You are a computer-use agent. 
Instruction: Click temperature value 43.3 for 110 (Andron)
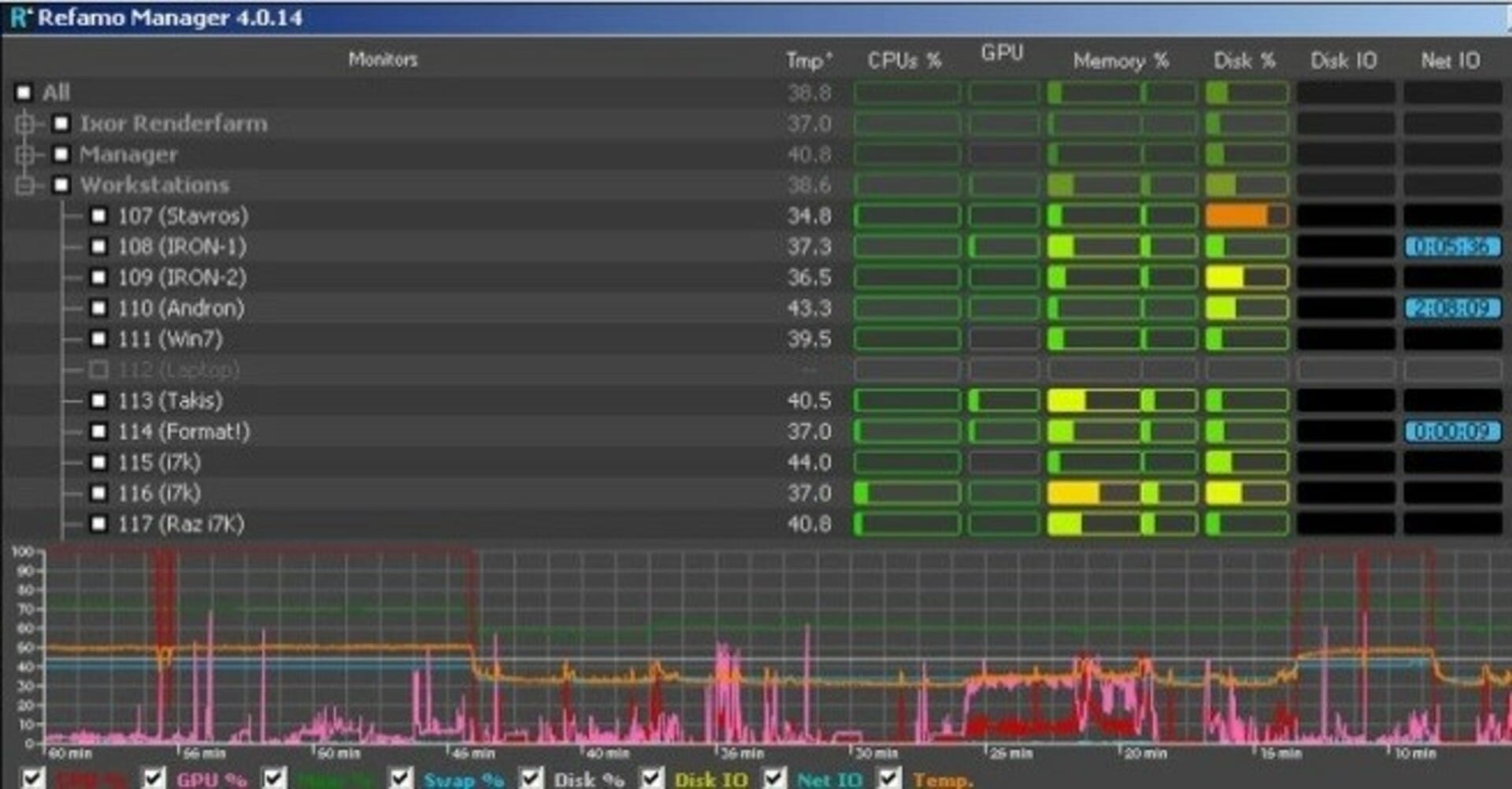point(809,308)
